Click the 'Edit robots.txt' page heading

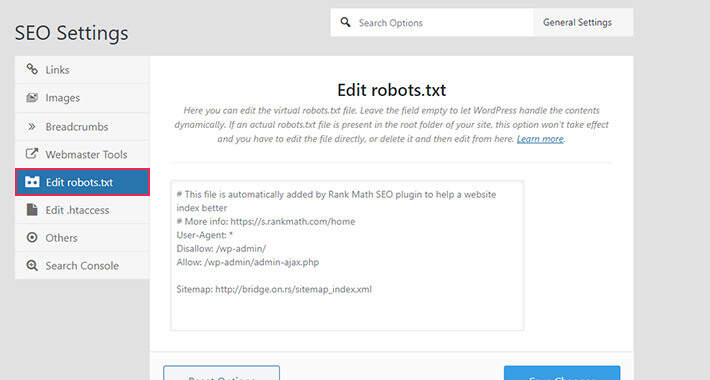click(x=392, y=90)
